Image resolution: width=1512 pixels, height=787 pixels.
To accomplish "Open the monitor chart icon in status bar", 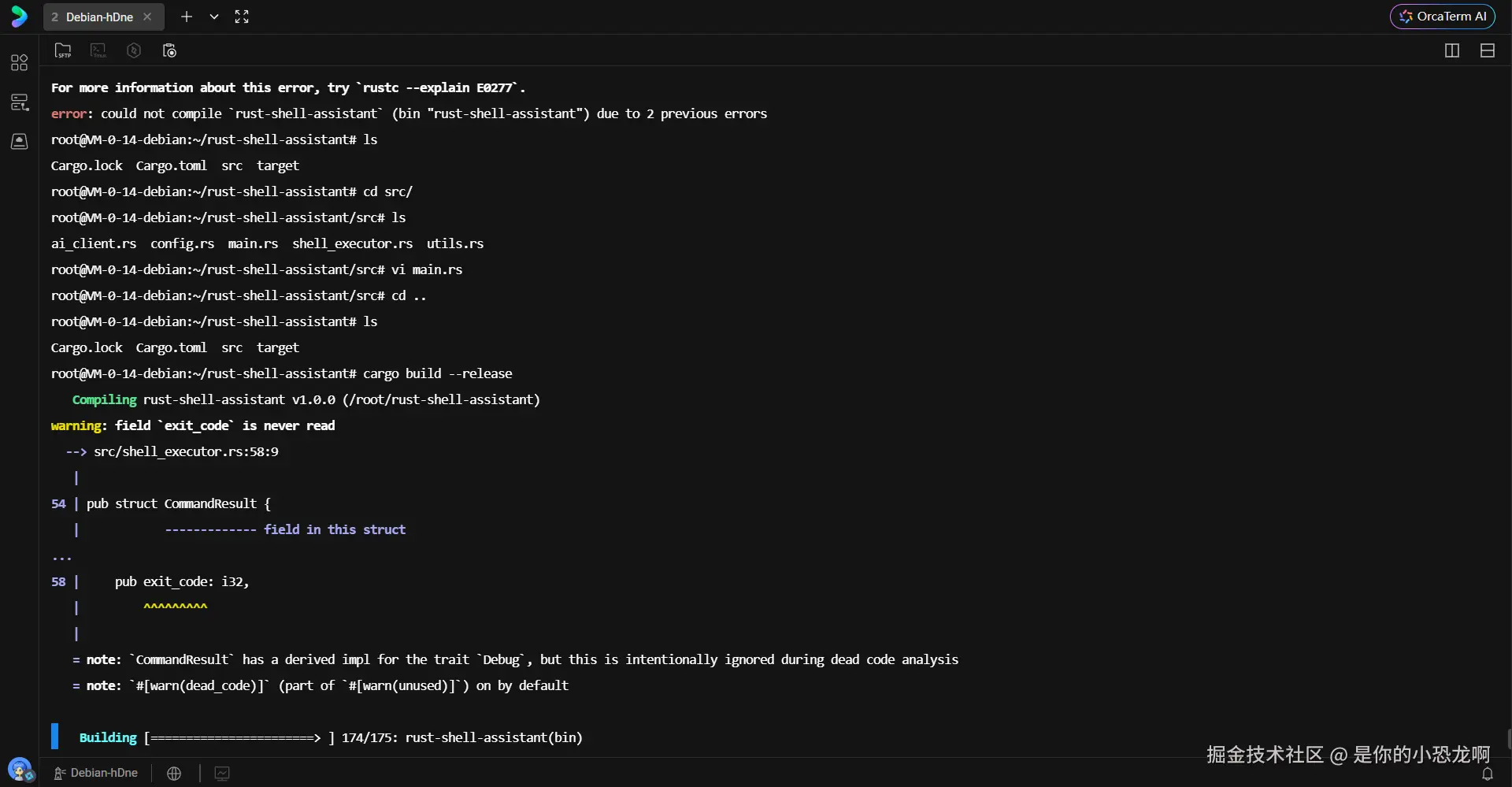I will [222, 774].
